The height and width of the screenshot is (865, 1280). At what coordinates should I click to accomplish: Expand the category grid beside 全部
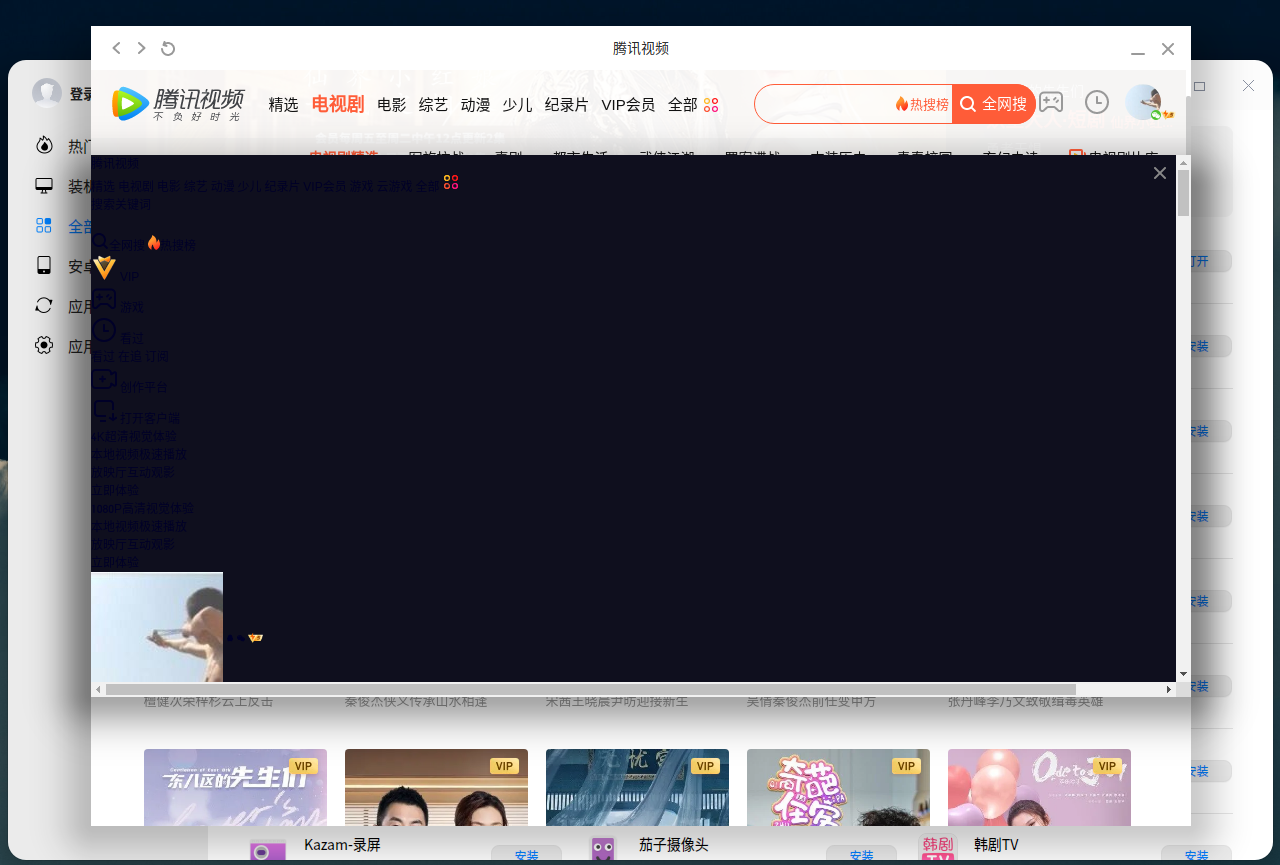pyautogui.click(x=710, y=104)
